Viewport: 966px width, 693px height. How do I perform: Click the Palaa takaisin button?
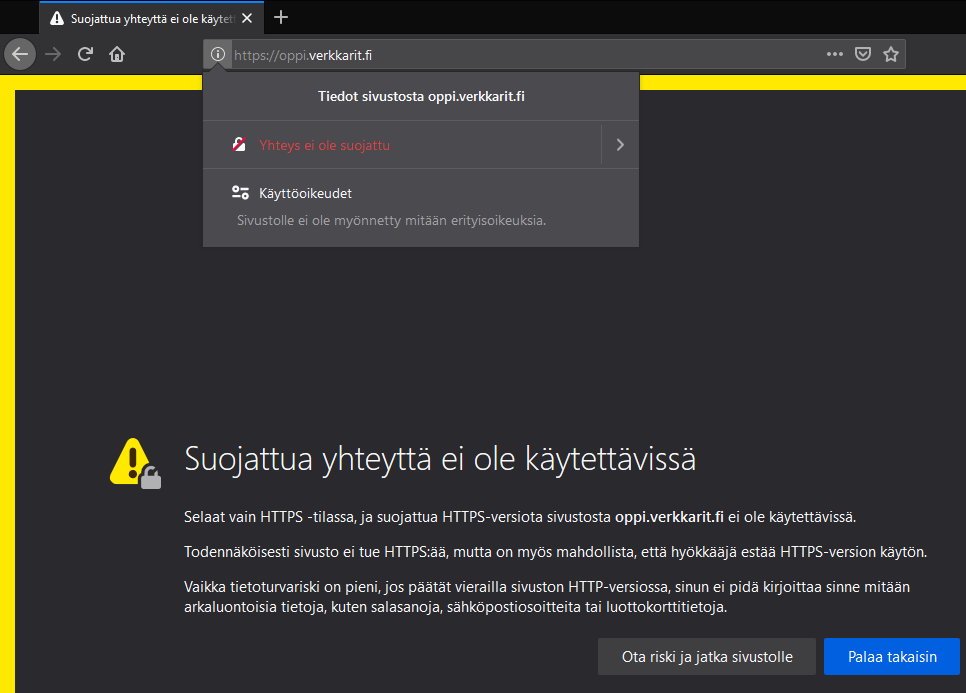pyautogui.click(x=891, y=657)
